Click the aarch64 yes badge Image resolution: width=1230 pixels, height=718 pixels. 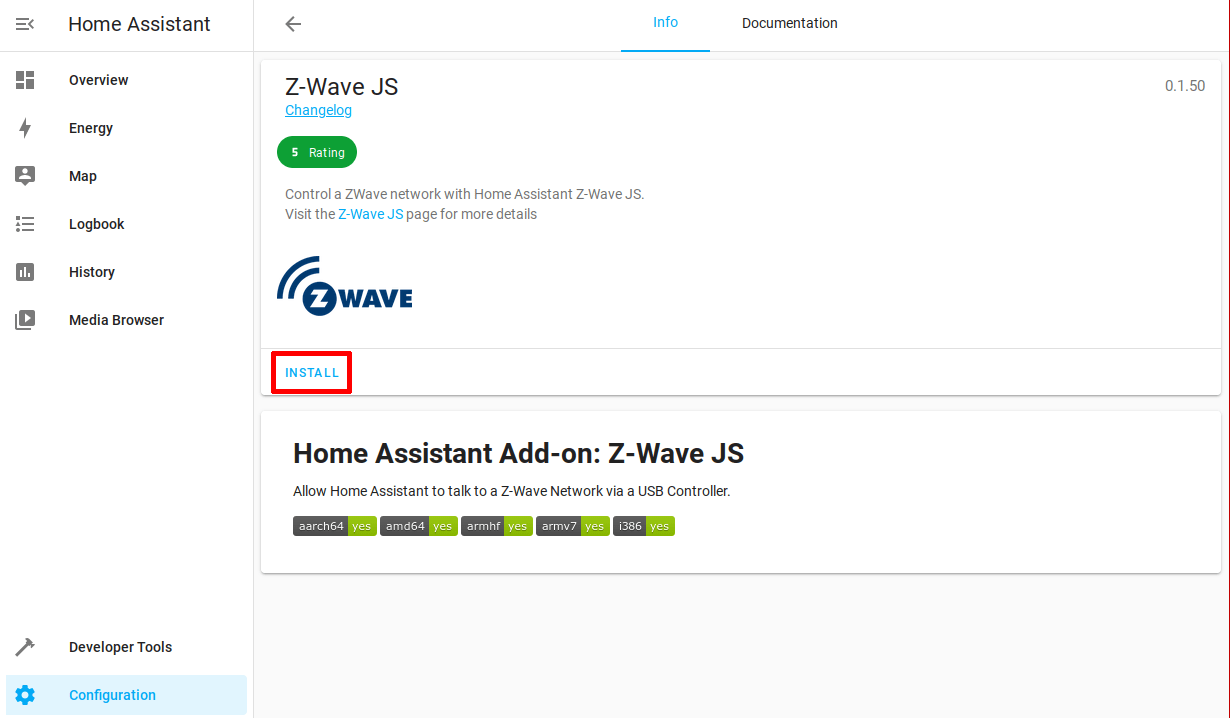[x=335, y=526]
